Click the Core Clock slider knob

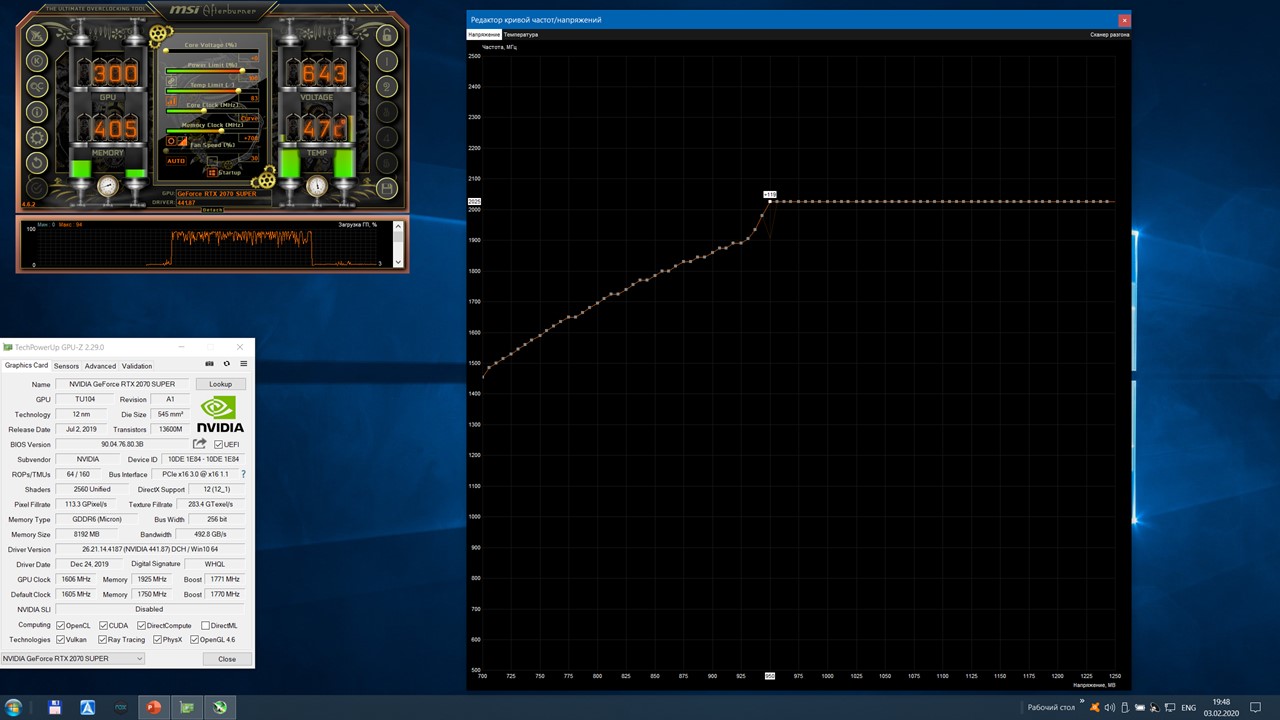tap(204, 110)
